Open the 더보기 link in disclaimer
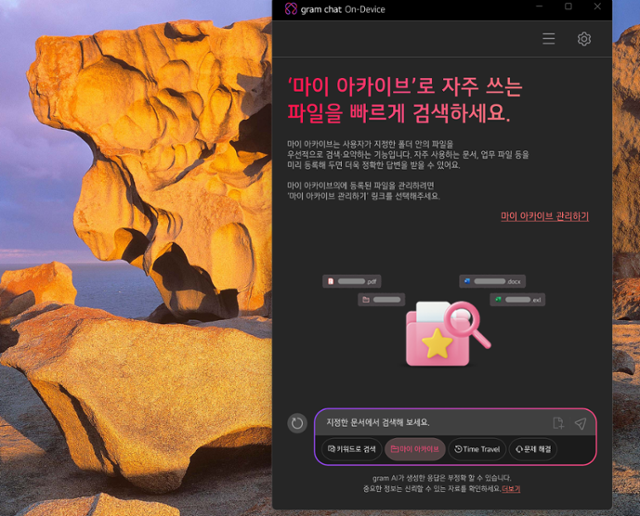Image resolution: width=640 pixels, height=516 pixels. 511,489
